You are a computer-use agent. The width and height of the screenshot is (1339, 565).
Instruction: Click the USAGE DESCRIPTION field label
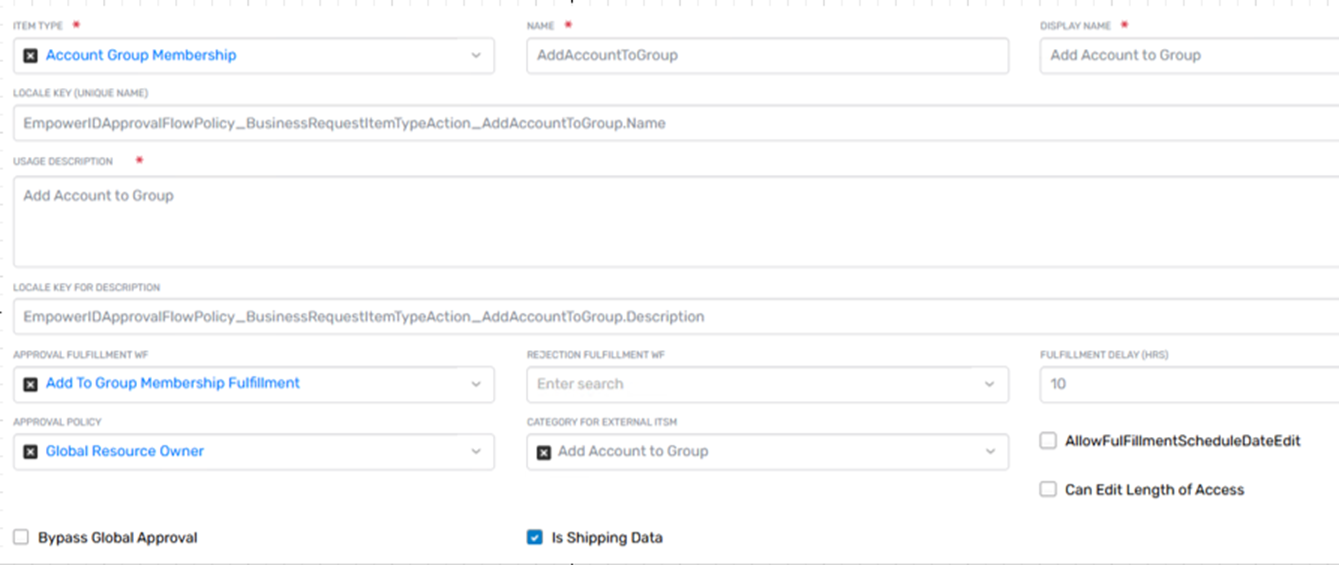coord(63,161)
